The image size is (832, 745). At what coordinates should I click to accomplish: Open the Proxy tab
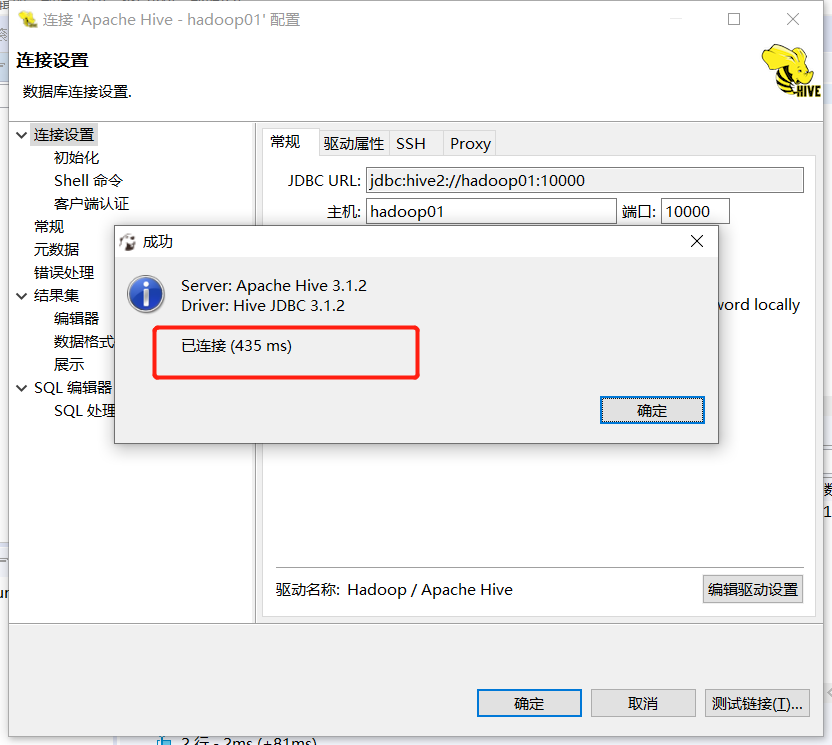coord(470,144)
